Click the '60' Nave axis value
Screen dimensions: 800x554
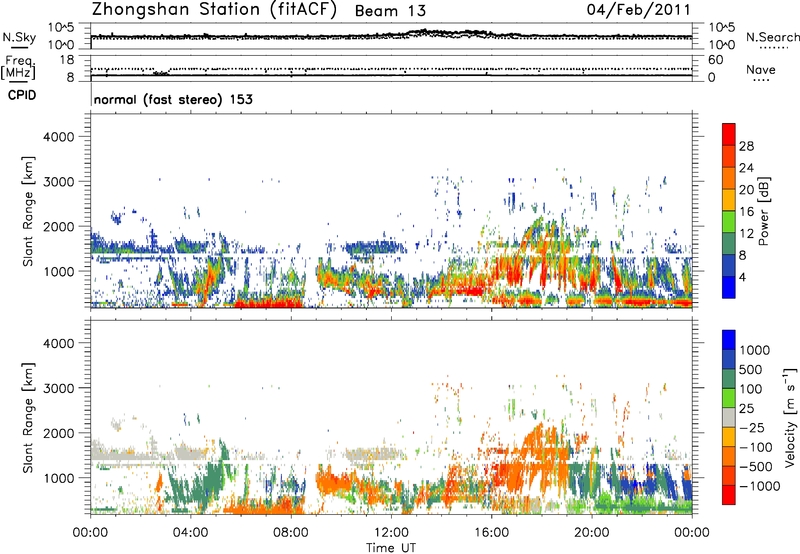[715, 60]
